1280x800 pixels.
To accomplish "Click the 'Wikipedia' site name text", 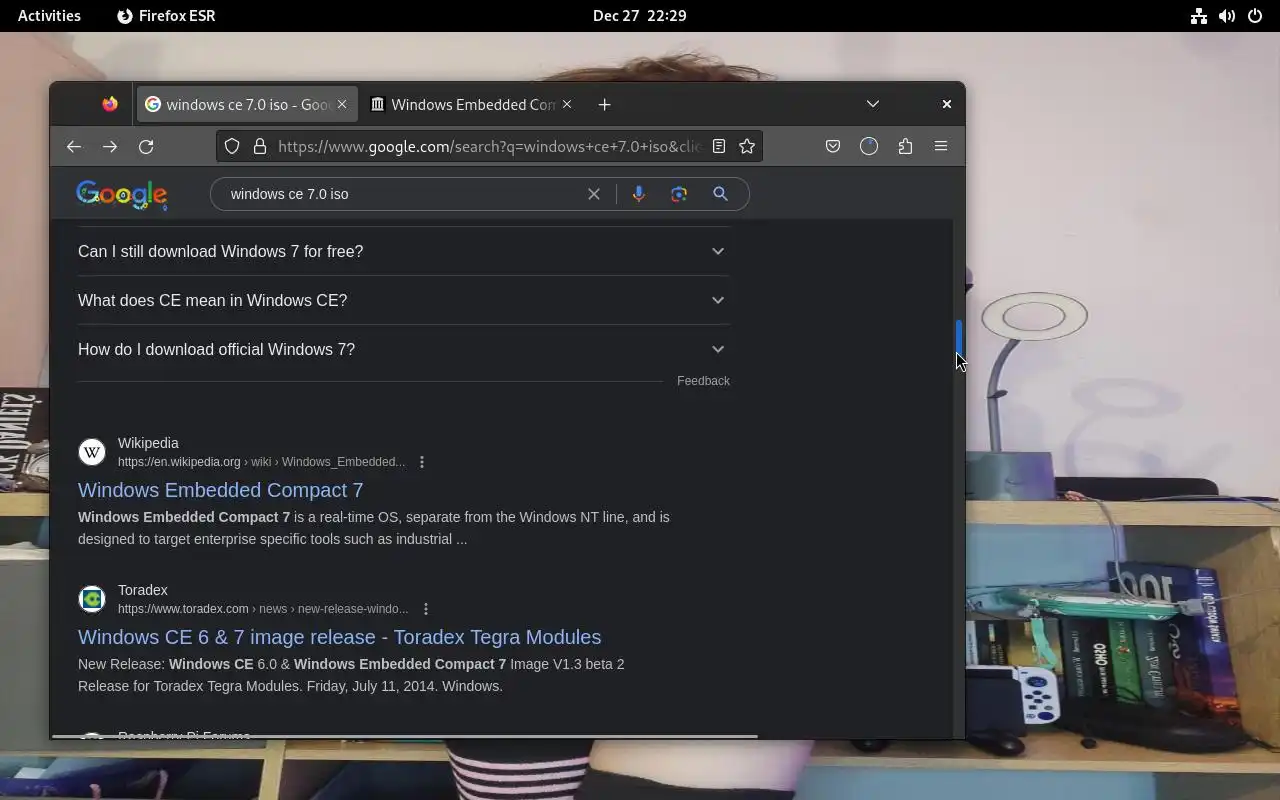I will pyautogui.click(x=148, y=443).
